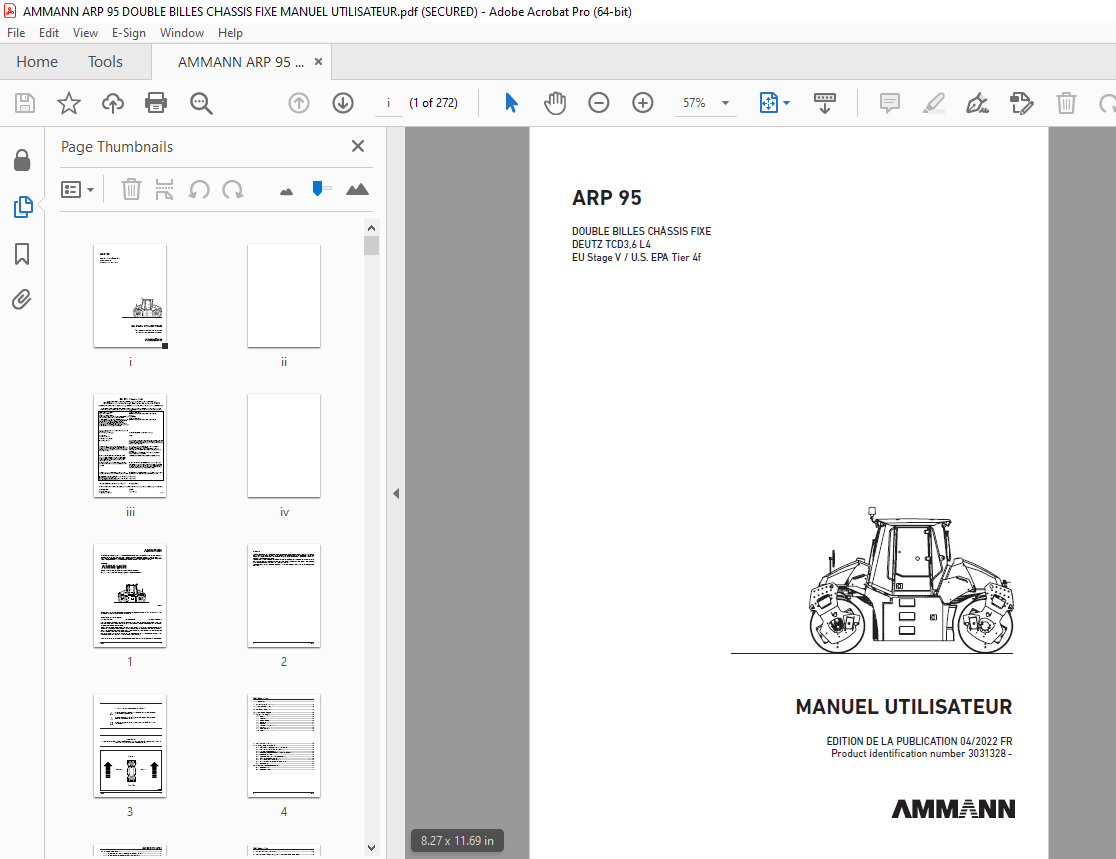The height and width of the screenshot is (859, 1116).
Task: Open the Window menu
Action: coord(181,33)
